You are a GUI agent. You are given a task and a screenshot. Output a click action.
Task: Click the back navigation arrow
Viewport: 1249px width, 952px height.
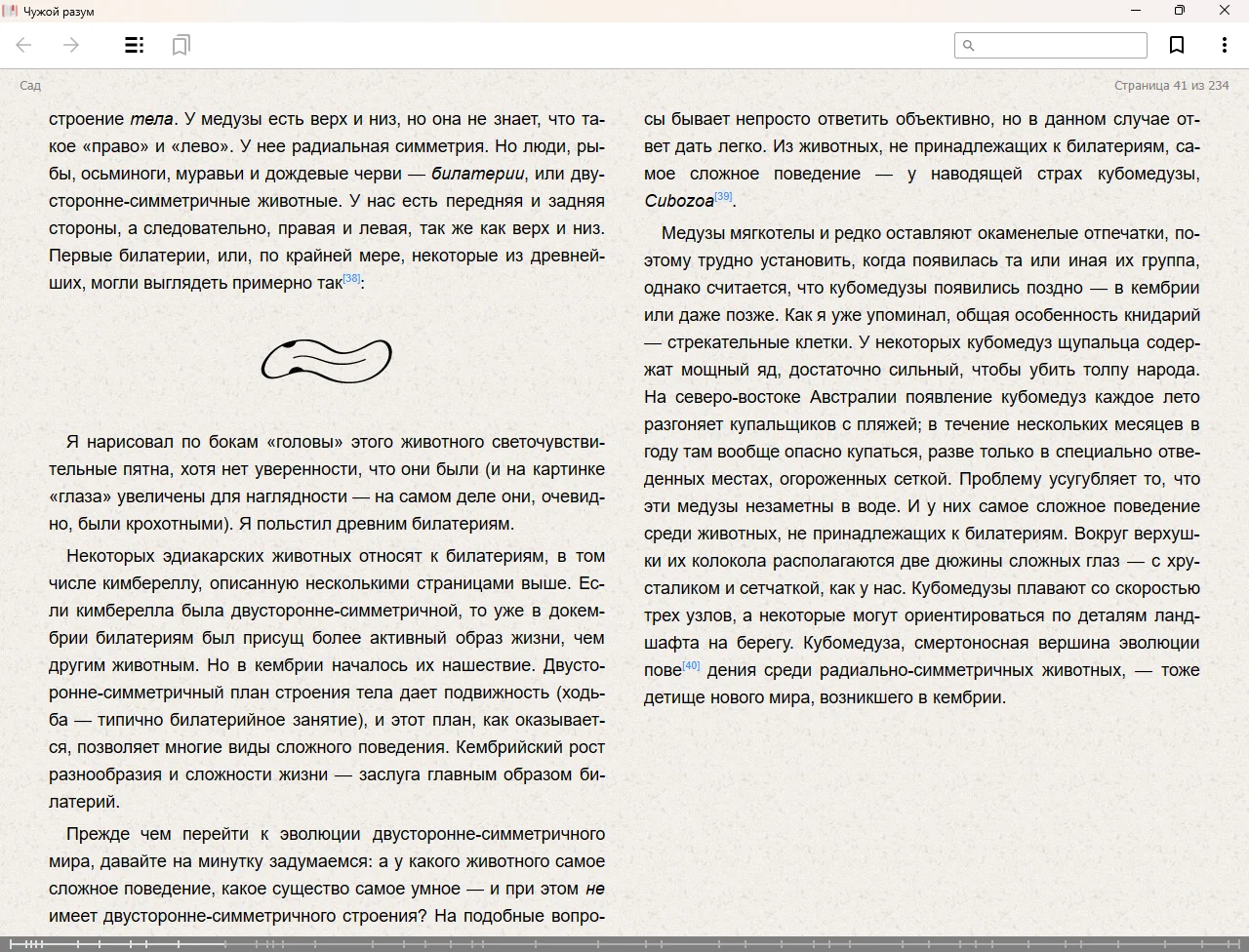tap(24, 45)
